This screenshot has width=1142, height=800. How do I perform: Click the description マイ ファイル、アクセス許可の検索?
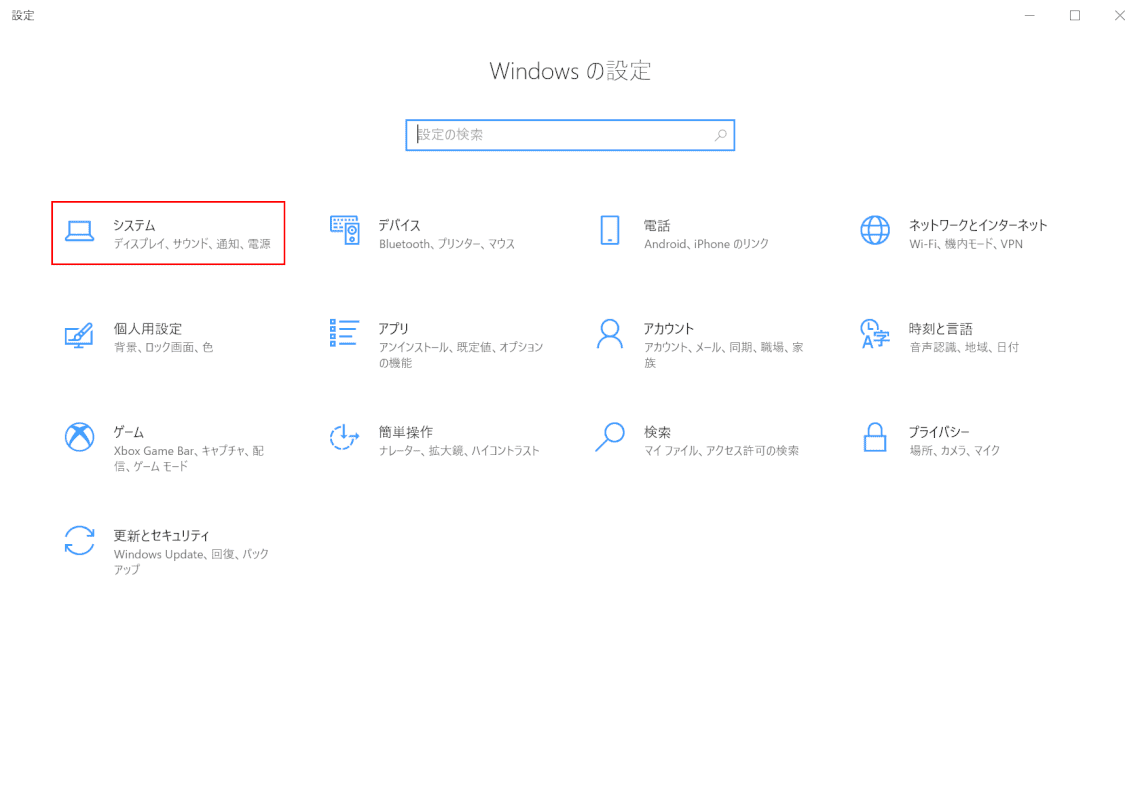pos(722,451)
